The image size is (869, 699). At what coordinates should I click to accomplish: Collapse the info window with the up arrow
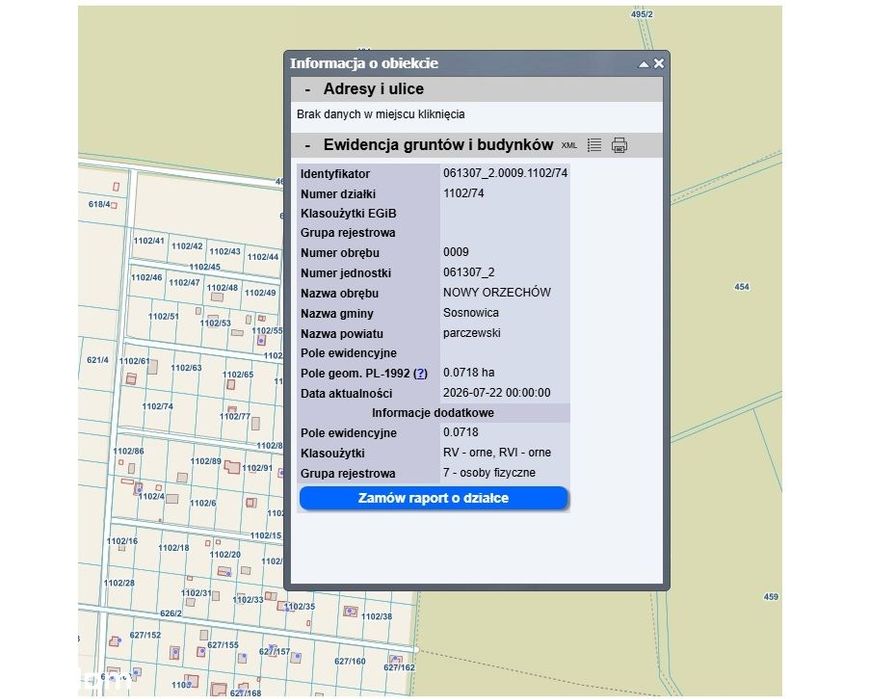[643, 64]
